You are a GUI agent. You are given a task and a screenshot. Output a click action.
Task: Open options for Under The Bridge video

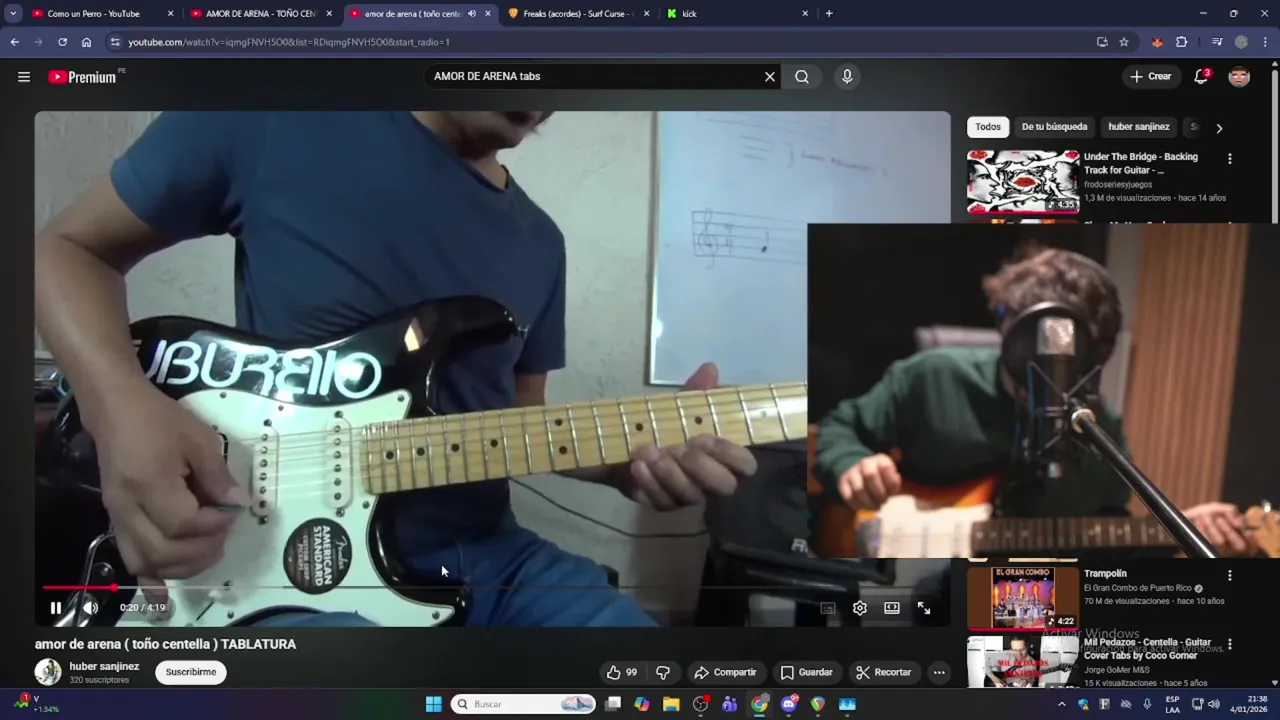click(x=1230, y=158)
